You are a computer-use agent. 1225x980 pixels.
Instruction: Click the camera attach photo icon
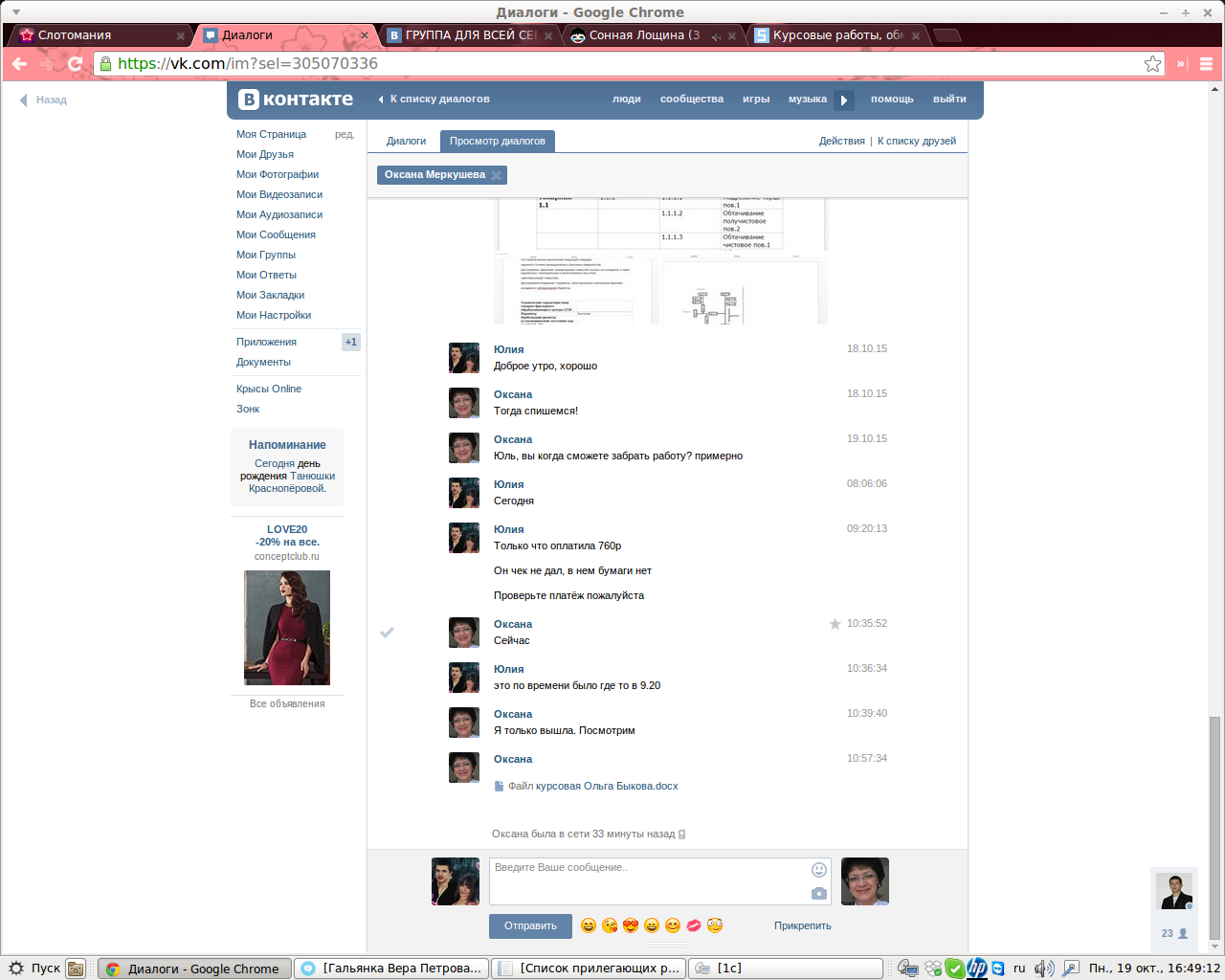click(818, 893)
